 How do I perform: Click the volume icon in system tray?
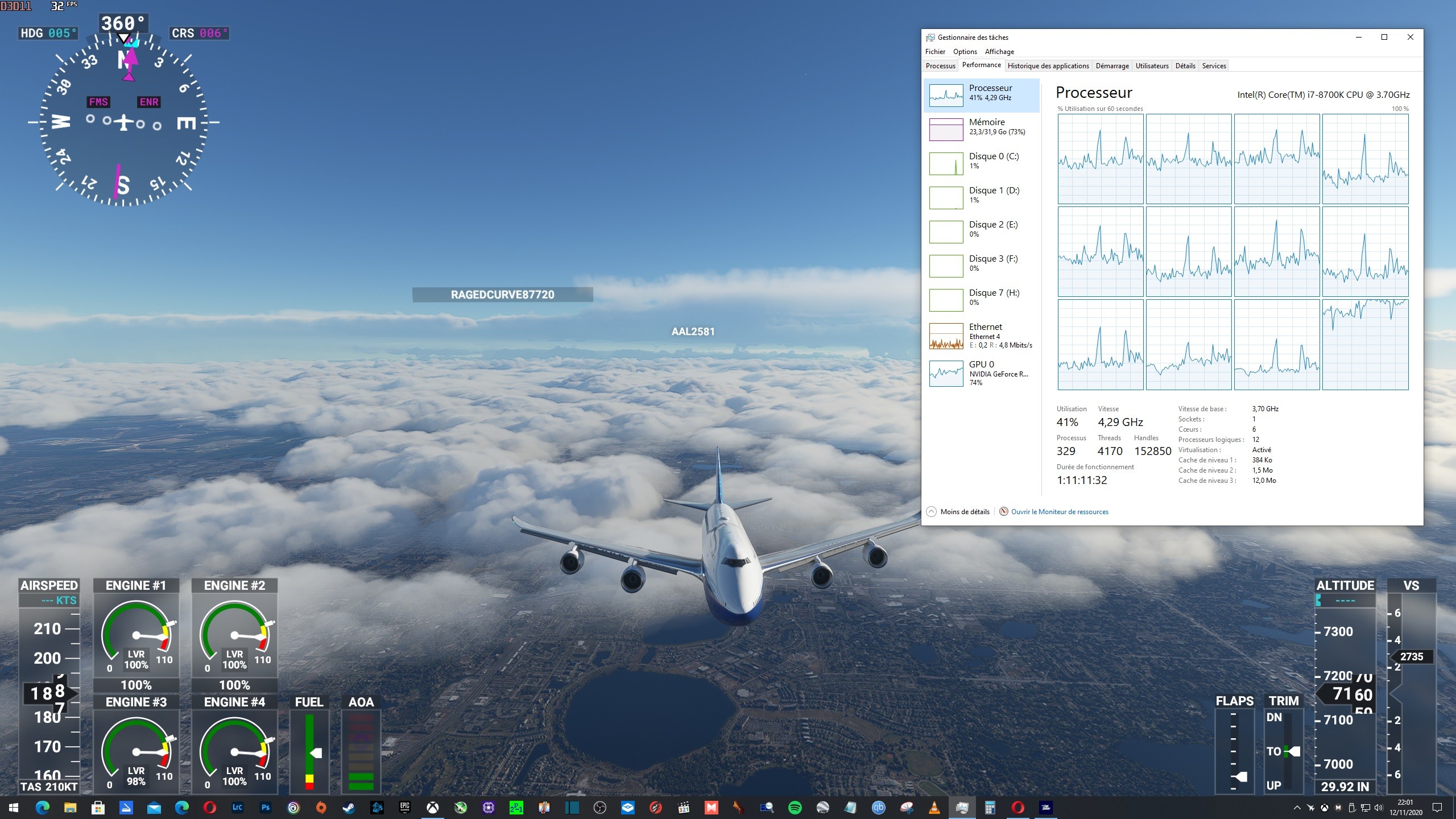(1378, 808)
